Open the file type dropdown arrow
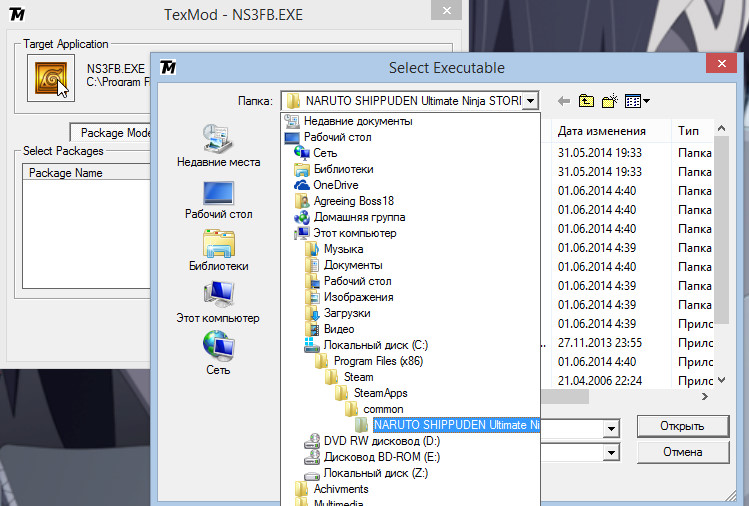The image size is (749, 506). coord(611,452)
